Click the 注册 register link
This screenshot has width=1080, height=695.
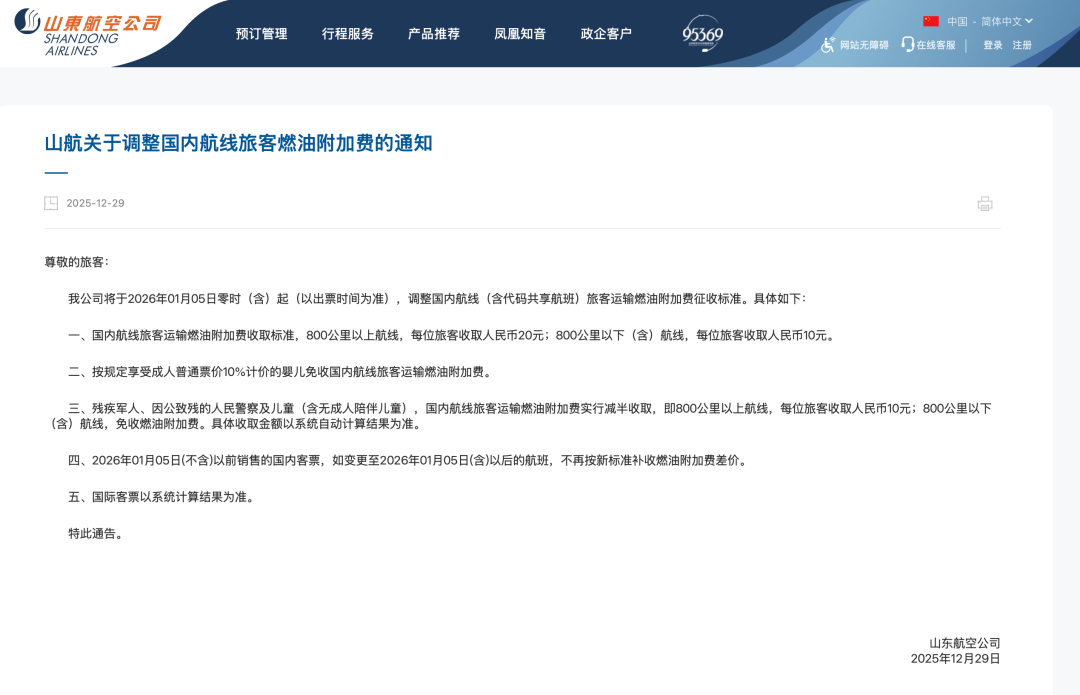point(1022,45)
